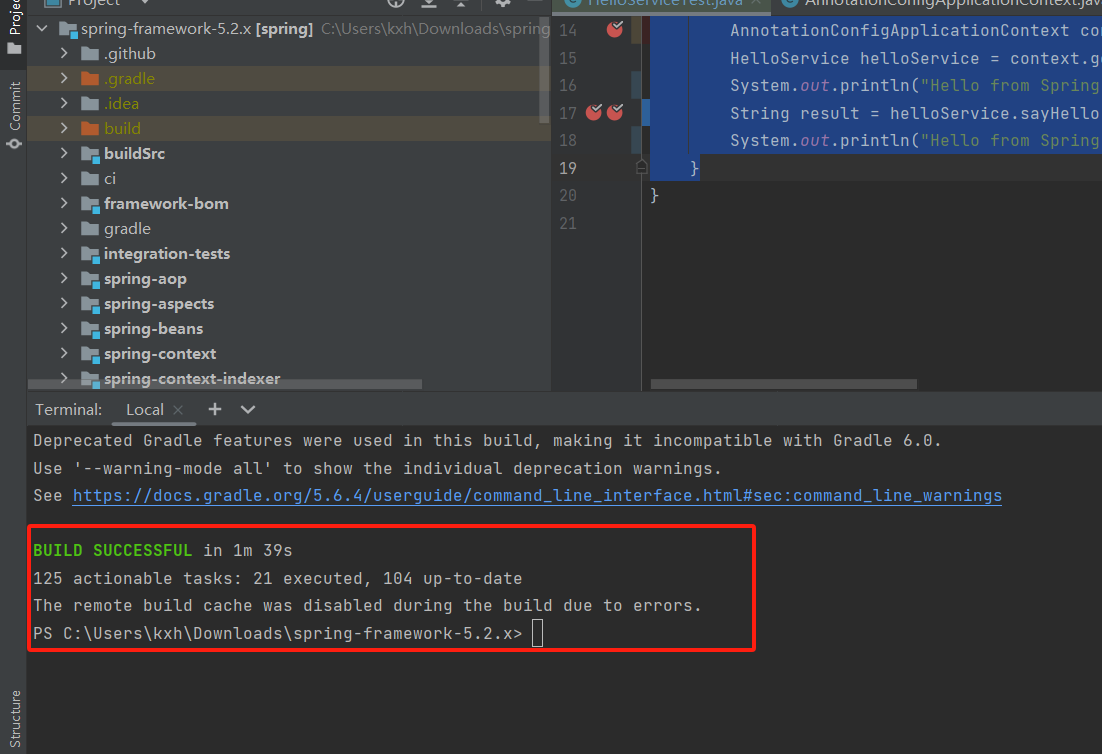Click the editor horizontal scrollbar

[784, 384]
